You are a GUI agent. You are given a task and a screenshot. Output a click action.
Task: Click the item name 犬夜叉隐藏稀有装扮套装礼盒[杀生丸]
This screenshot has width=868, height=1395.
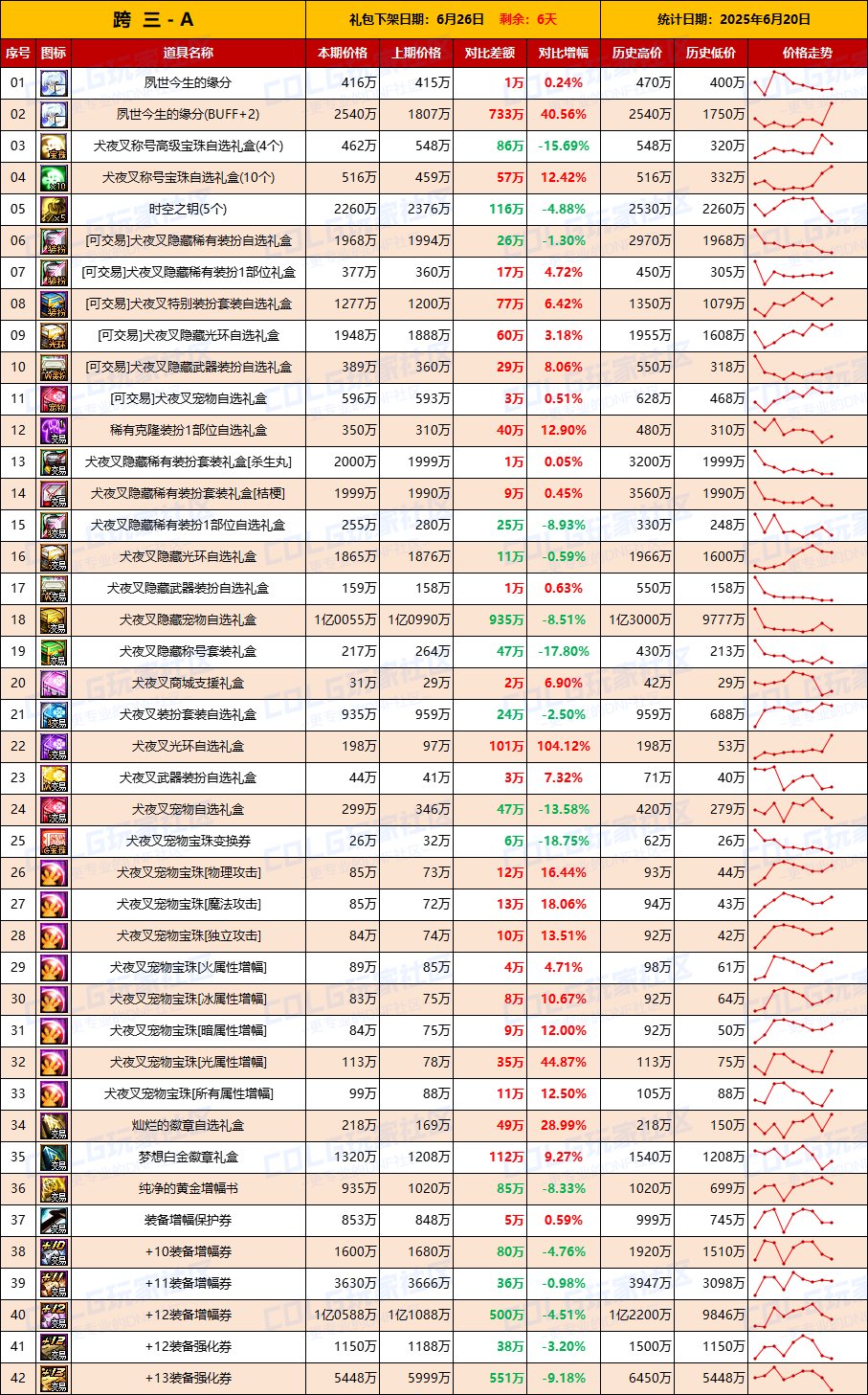[x=189, y=462]
